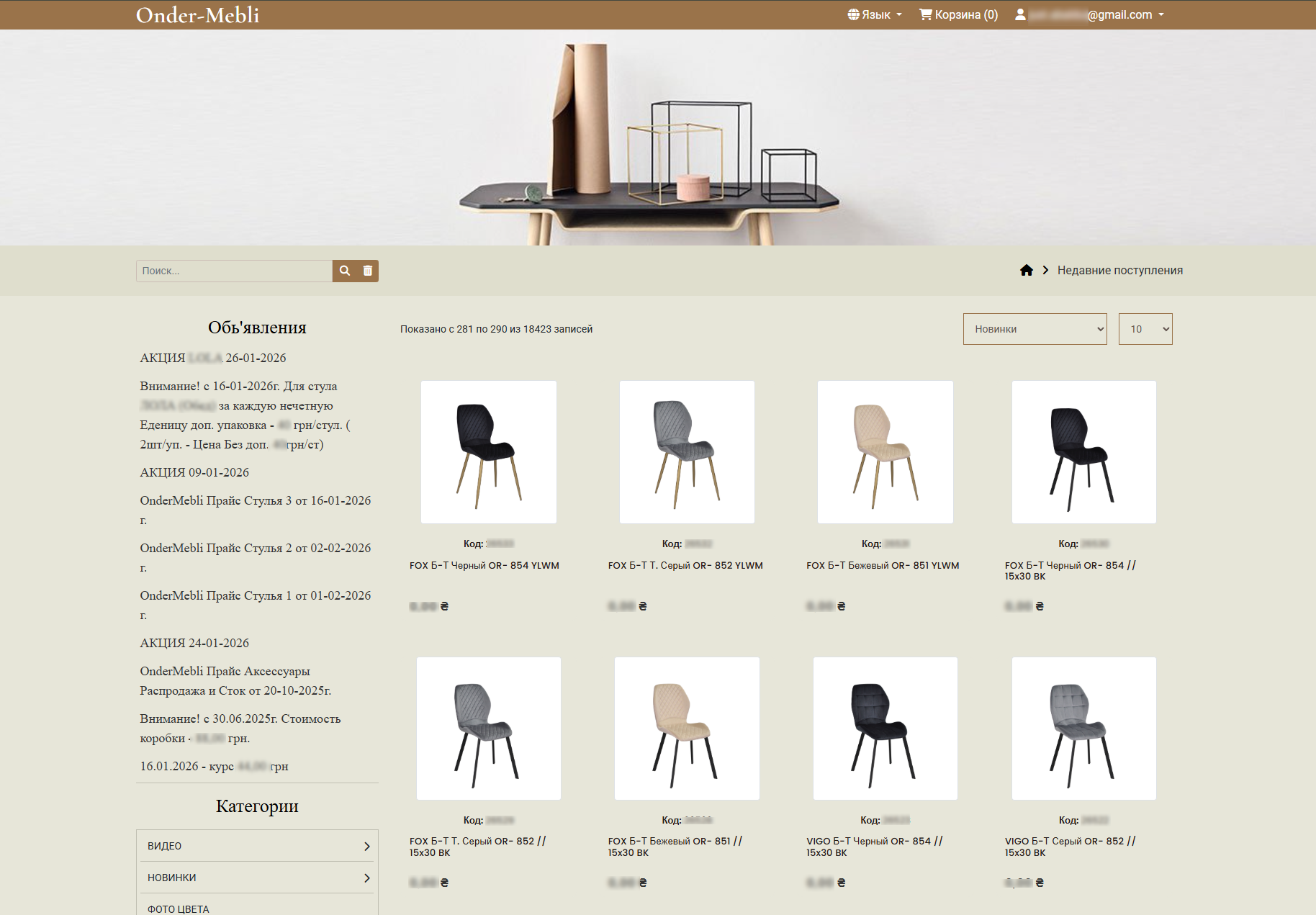Click the Onder-Mebli logo
Viewport: 1316px width, 915px height.
coord(197,15)
